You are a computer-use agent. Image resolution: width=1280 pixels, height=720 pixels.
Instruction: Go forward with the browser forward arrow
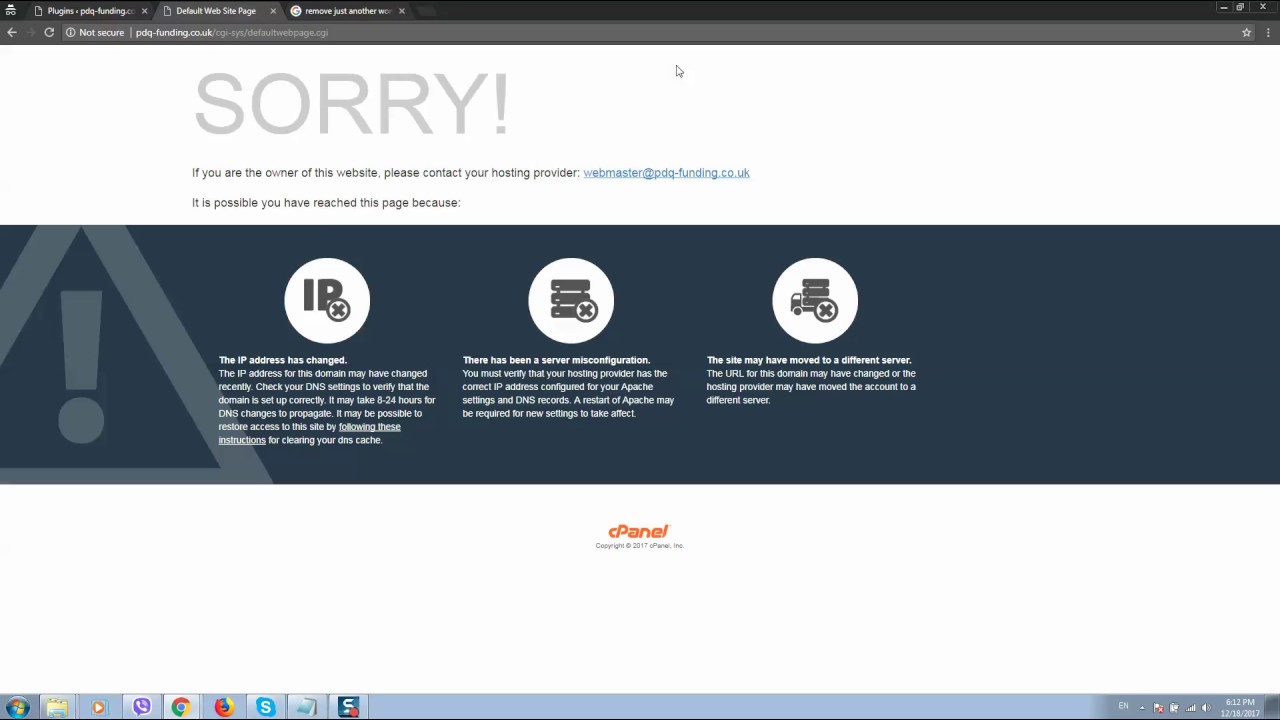(30, 32)
